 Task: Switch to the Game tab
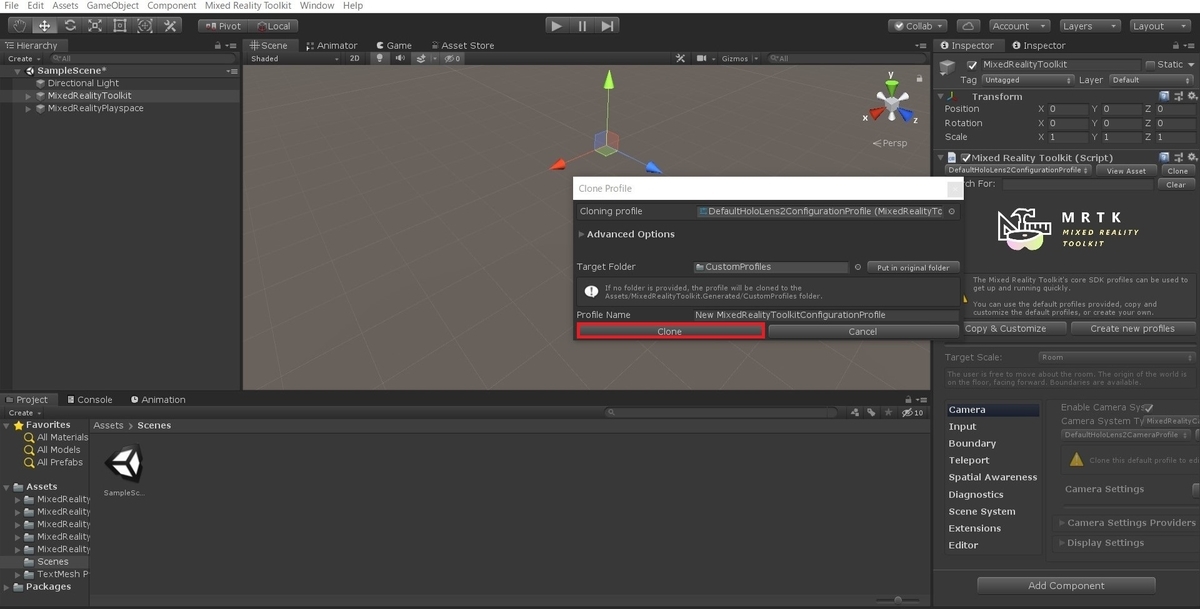[392, 45]
